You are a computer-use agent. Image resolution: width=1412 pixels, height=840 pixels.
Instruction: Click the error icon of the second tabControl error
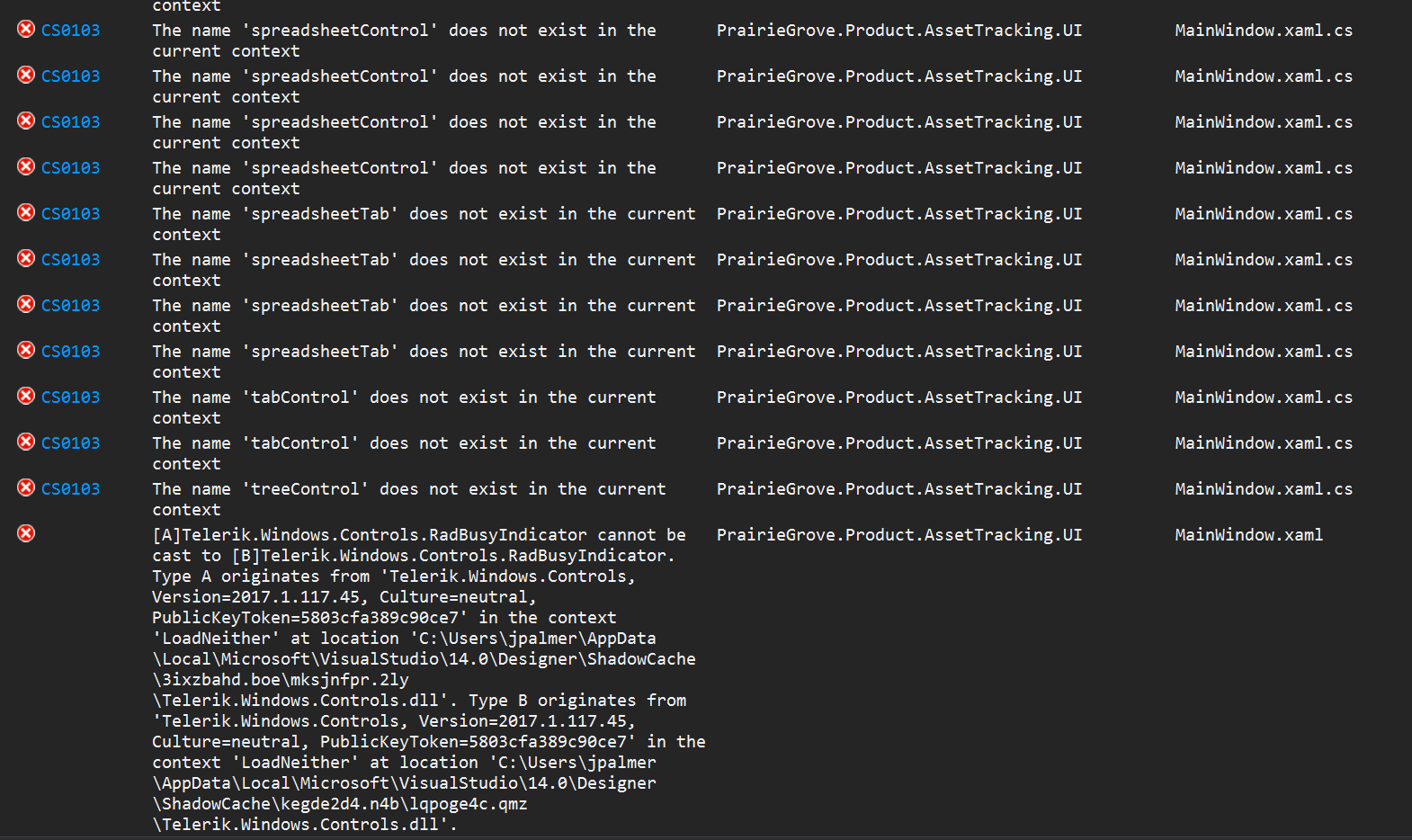coord(26,442)
